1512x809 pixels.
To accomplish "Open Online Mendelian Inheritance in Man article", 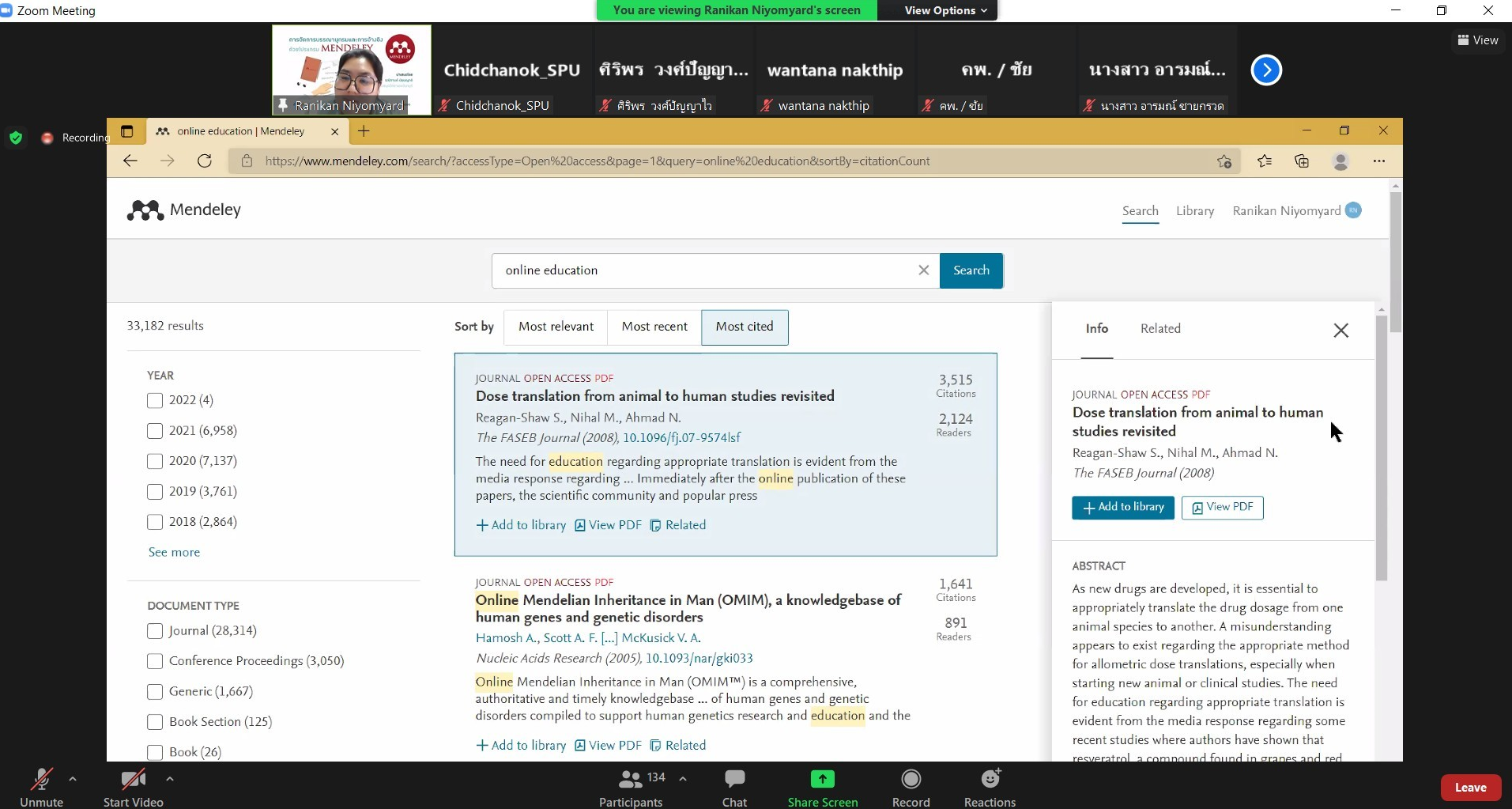I will (688, 608).
